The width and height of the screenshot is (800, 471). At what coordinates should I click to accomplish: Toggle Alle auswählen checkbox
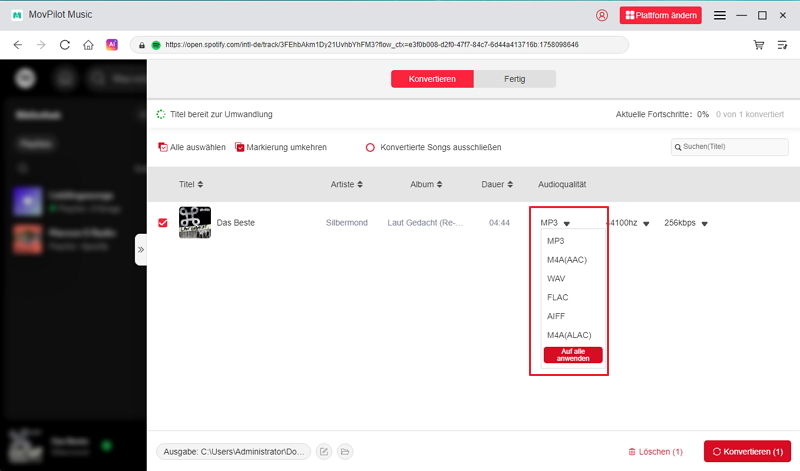point(163,147)
